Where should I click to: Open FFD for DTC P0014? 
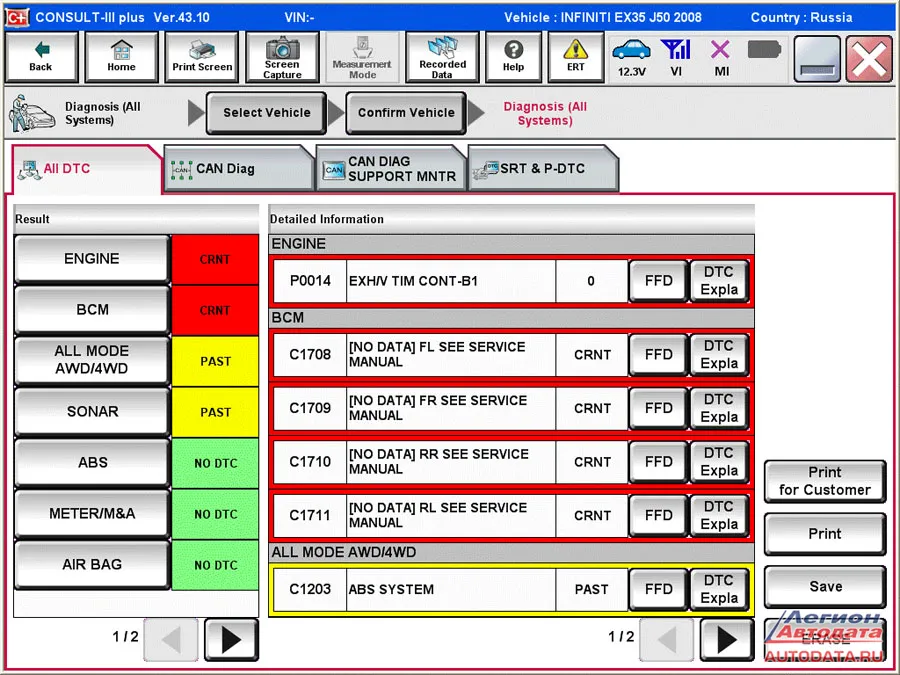click(x=658, y=281)
